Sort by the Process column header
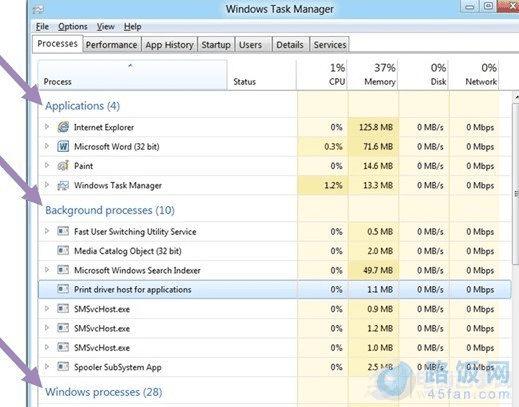The height and width of the screenshot is (407, 519). point(132,75)
